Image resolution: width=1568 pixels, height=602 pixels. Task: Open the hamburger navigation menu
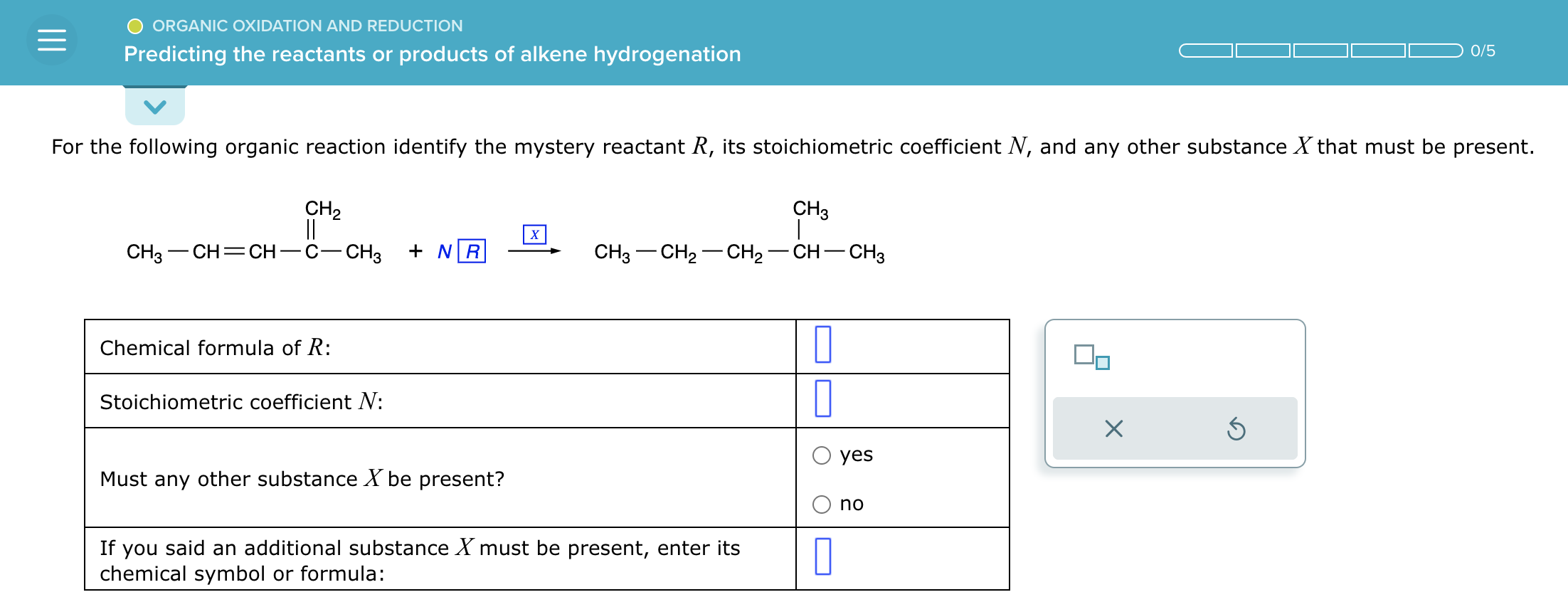point(52,39)
